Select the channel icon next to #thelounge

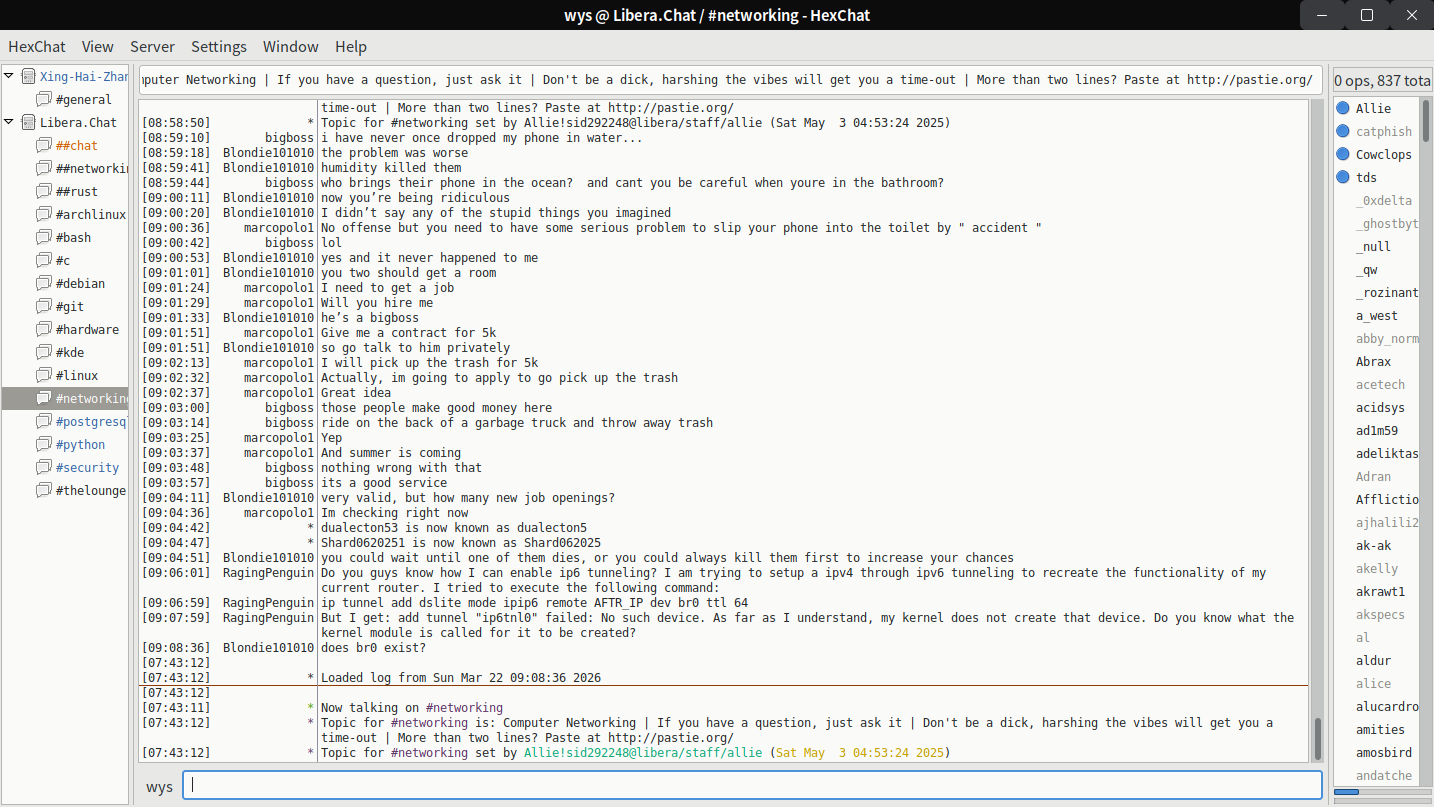(43, 490)
